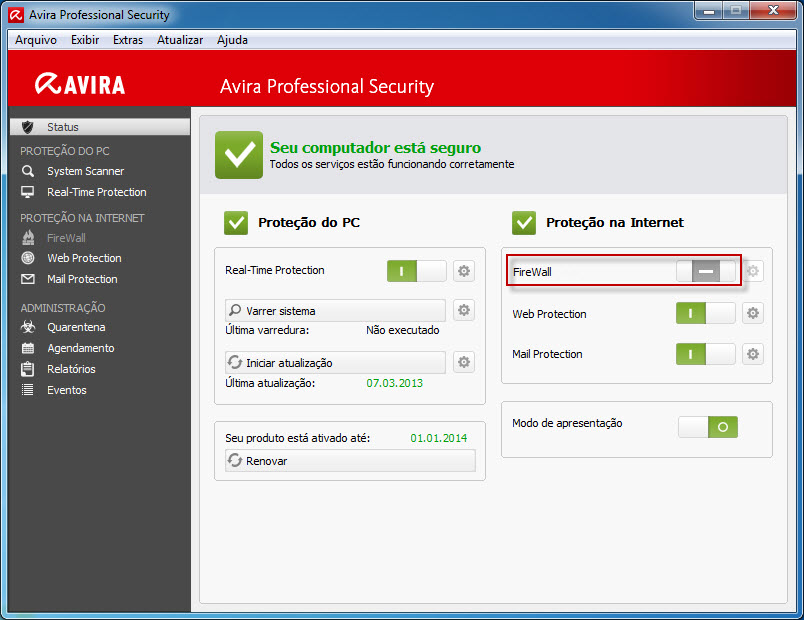Open Real-Time Protection in the sidebar
Viewport: 804px width, 620px height.
tap(96, 192)
